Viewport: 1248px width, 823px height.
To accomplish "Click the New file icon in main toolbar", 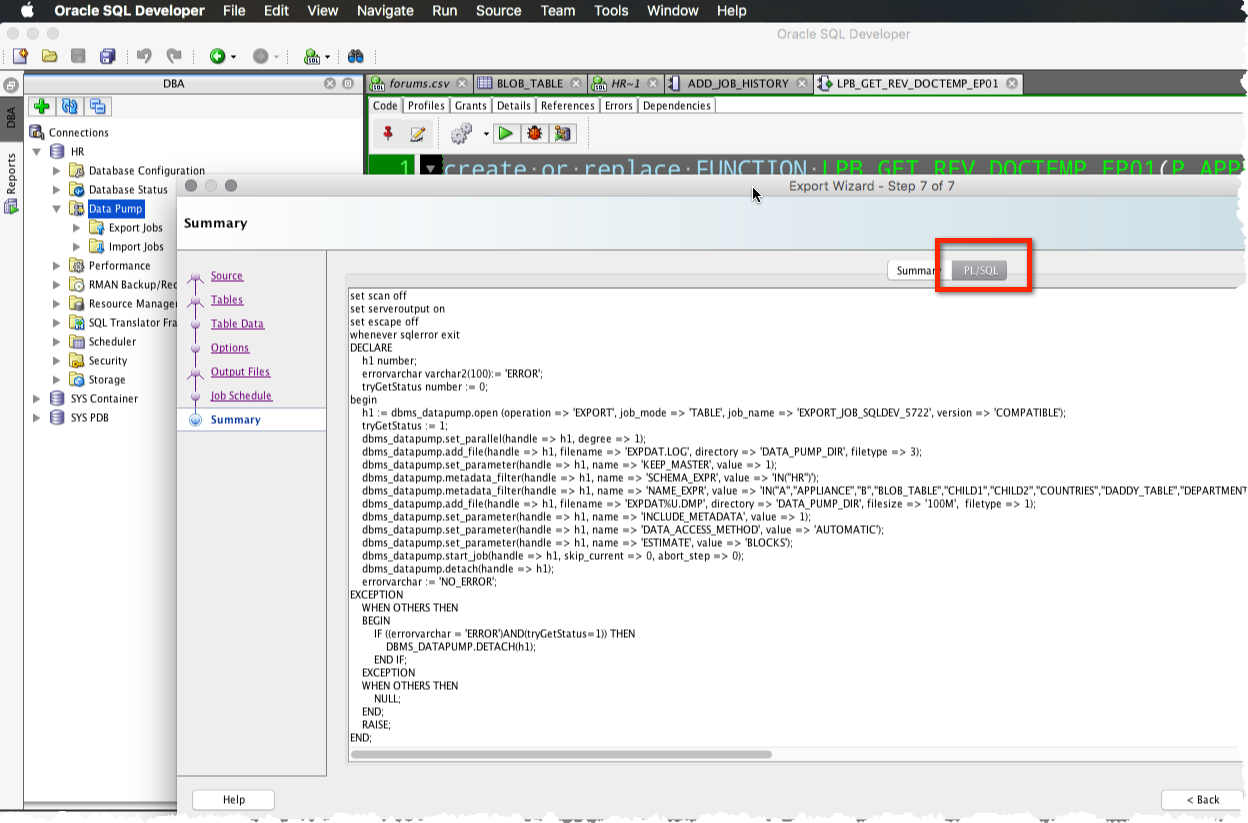I will 20,57.
